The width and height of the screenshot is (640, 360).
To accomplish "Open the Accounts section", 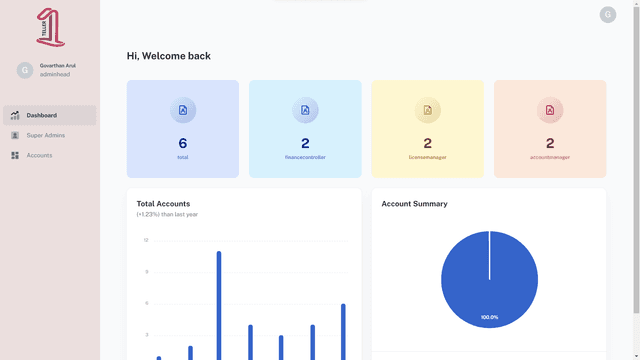I will coord(50,156).
